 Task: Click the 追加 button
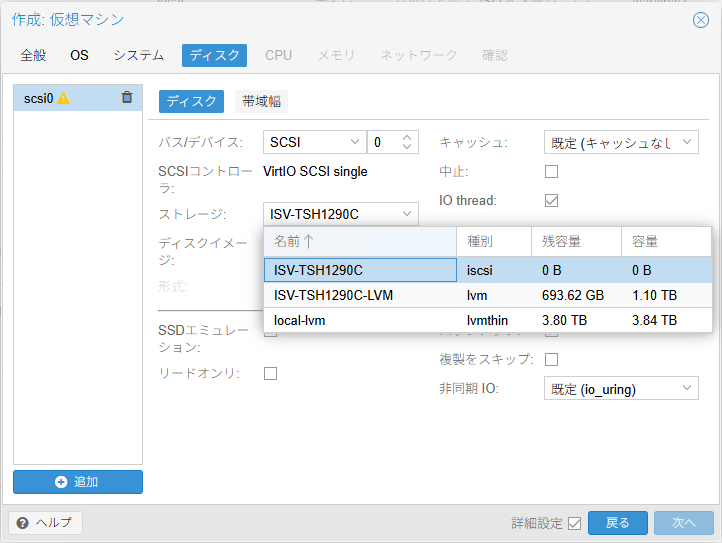click(78, 482)
